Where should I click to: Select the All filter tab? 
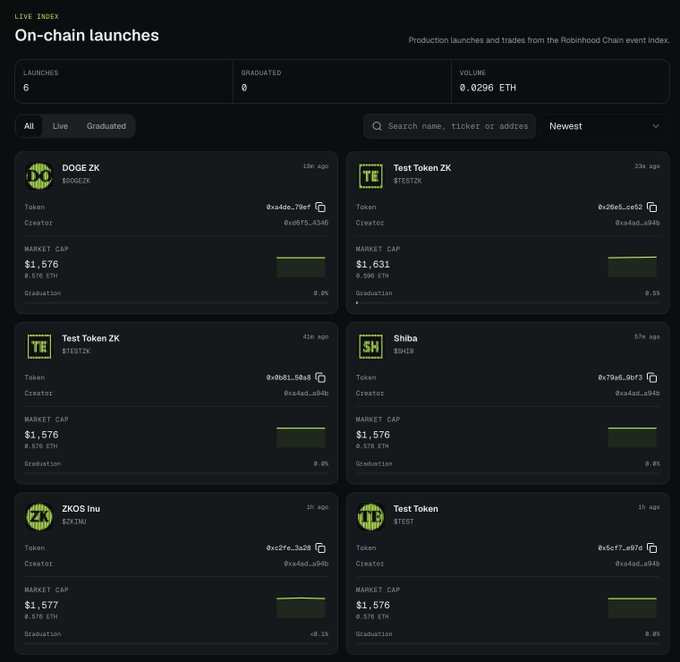pyautogui.click(x=29, y=126)
